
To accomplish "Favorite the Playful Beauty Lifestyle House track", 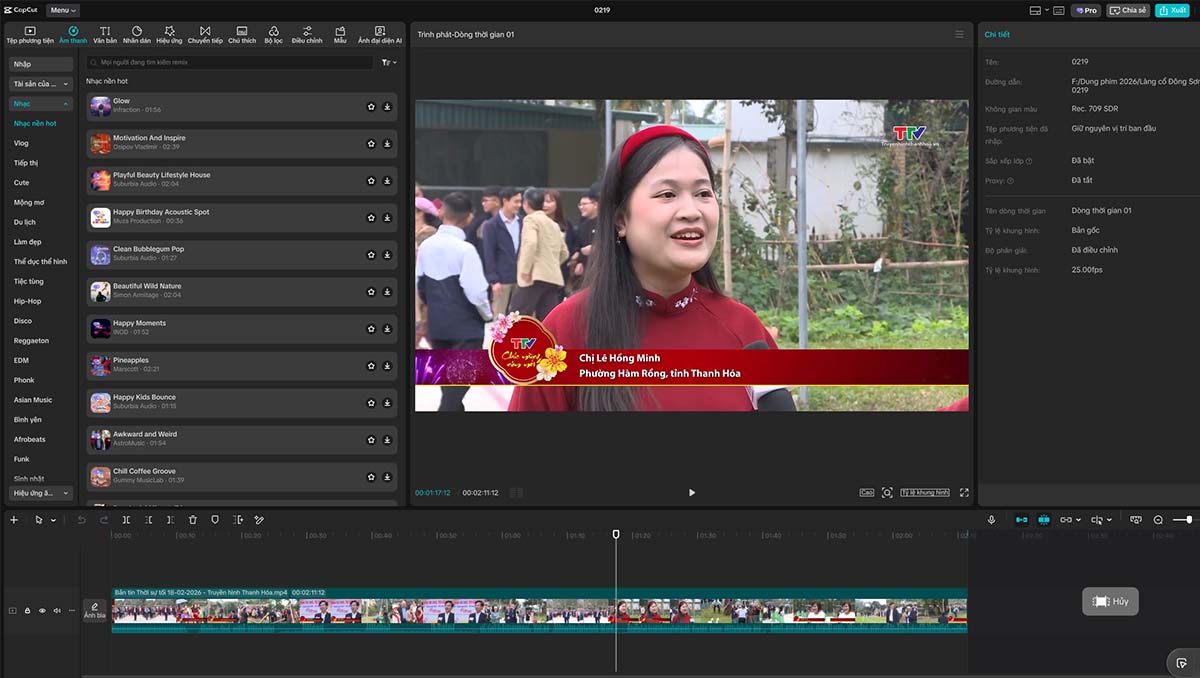I will coord(371,180).
